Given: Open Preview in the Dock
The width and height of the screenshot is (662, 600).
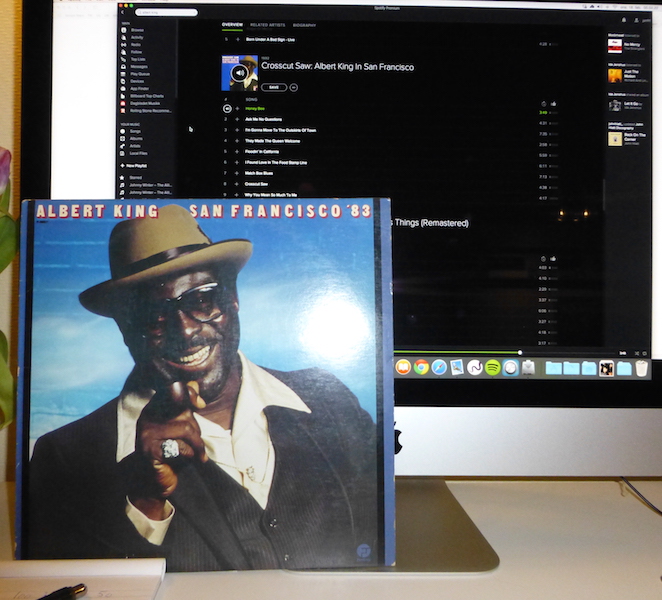Looking at the screenshot, I should pyautogui.click(x=457, y=368).
